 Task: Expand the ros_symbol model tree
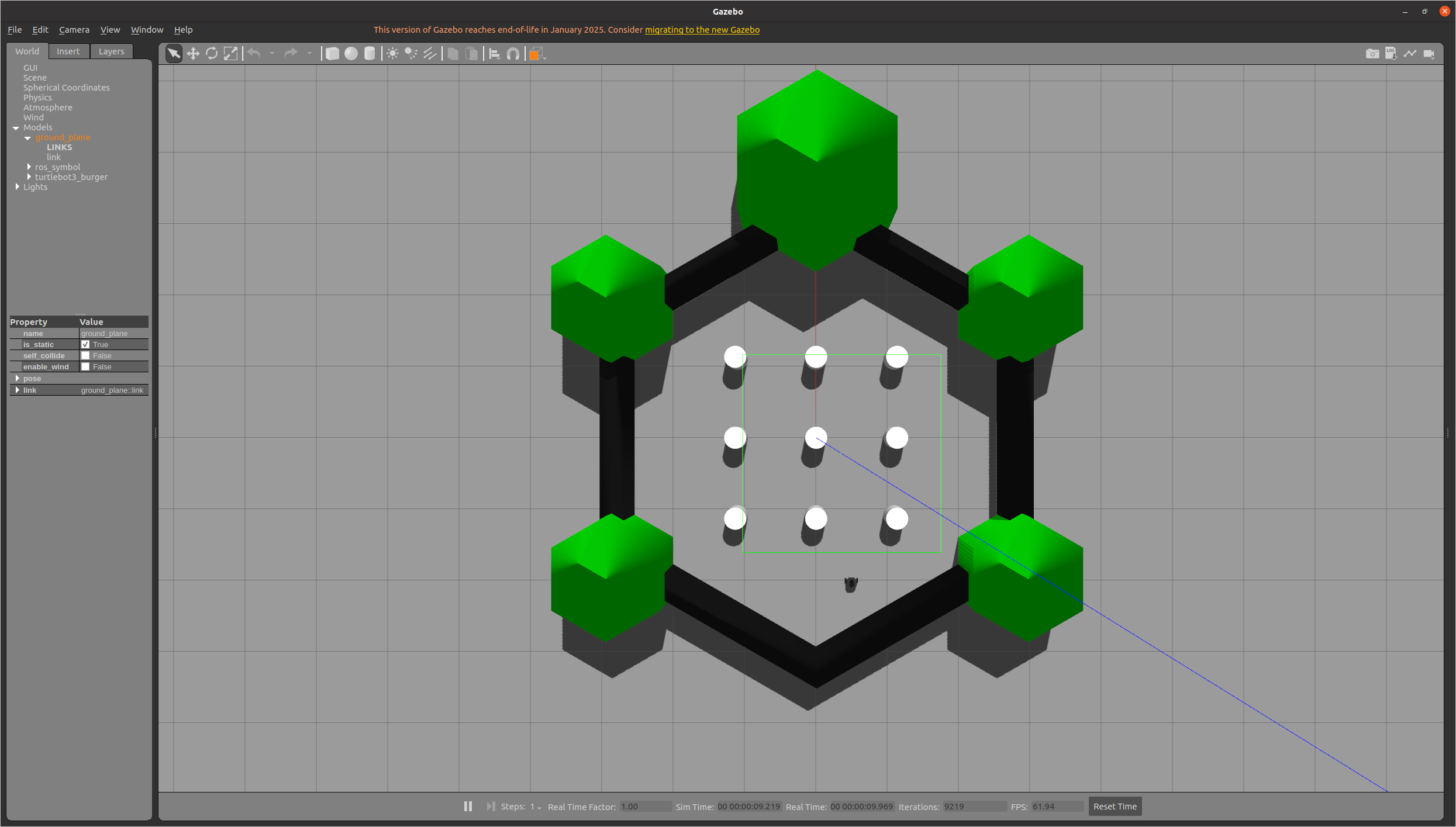pyautogui.click(x=29, y=167)
